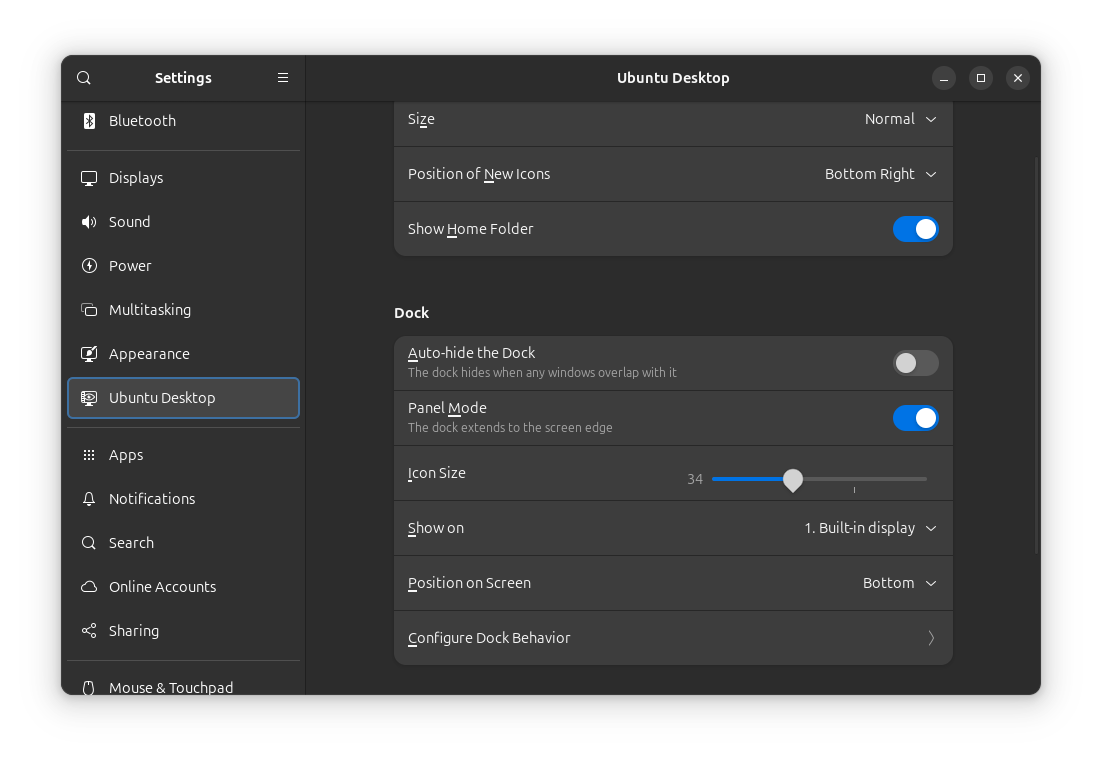Switch to Appearance settings
Screen dimensions: 1102x762
click(183, 354)
